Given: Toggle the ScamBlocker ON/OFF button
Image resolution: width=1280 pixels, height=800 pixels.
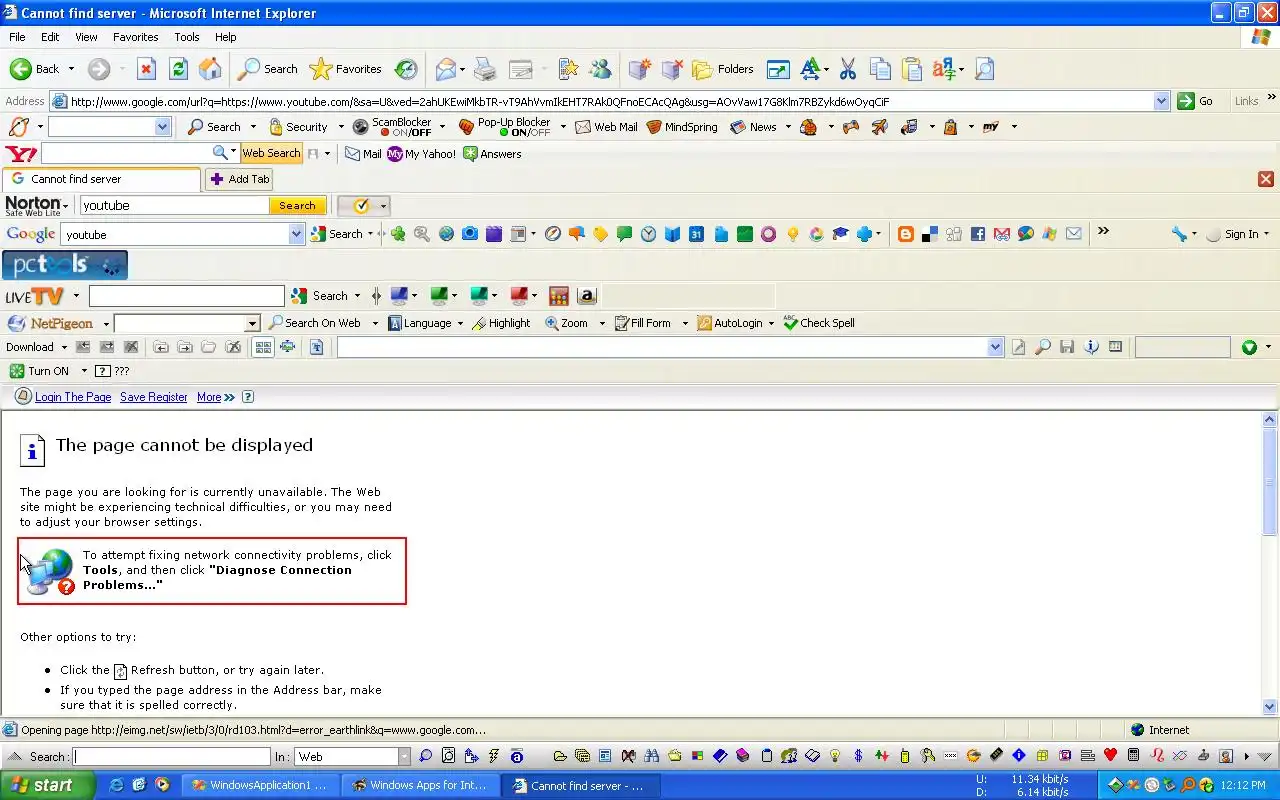Looking at the screenshot, I should [x=392, y=127].
